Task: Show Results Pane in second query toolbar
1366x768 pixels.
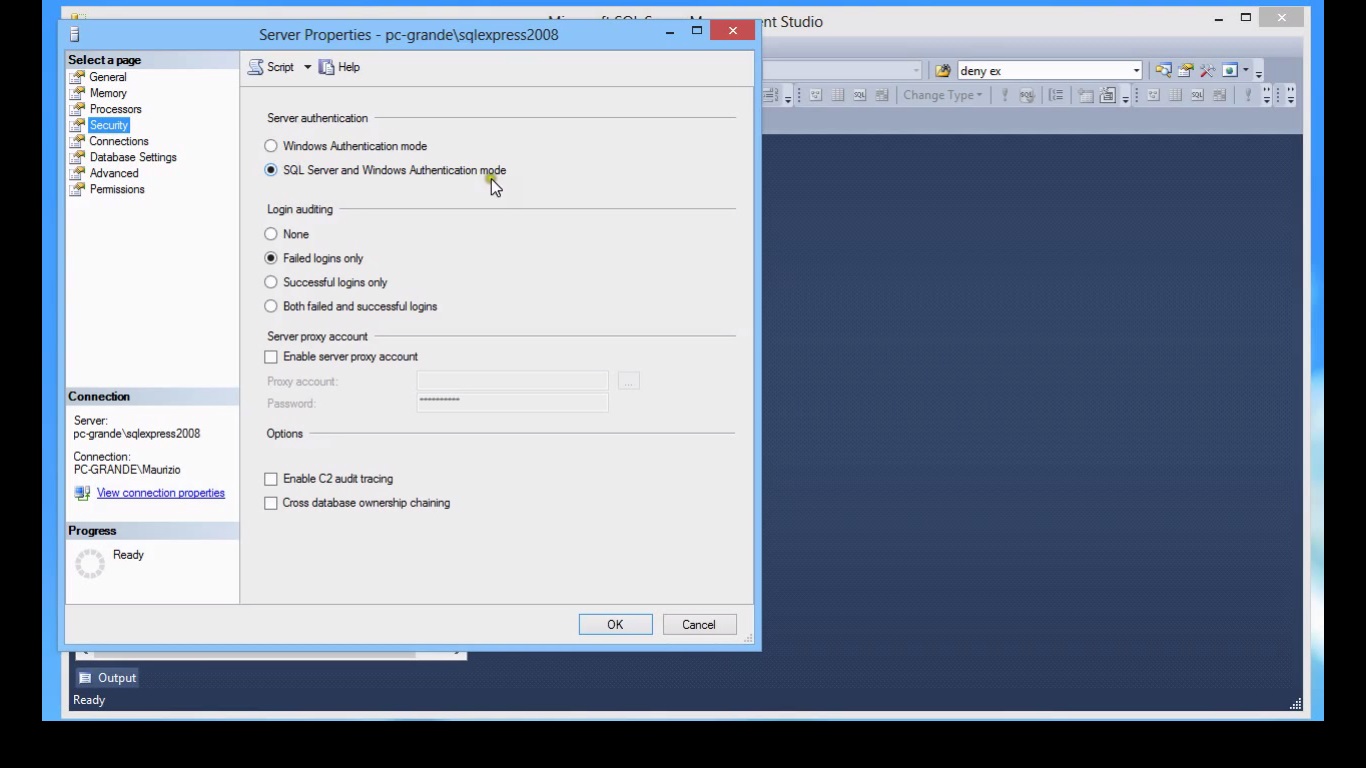Action: click(x=1219, y=95)
